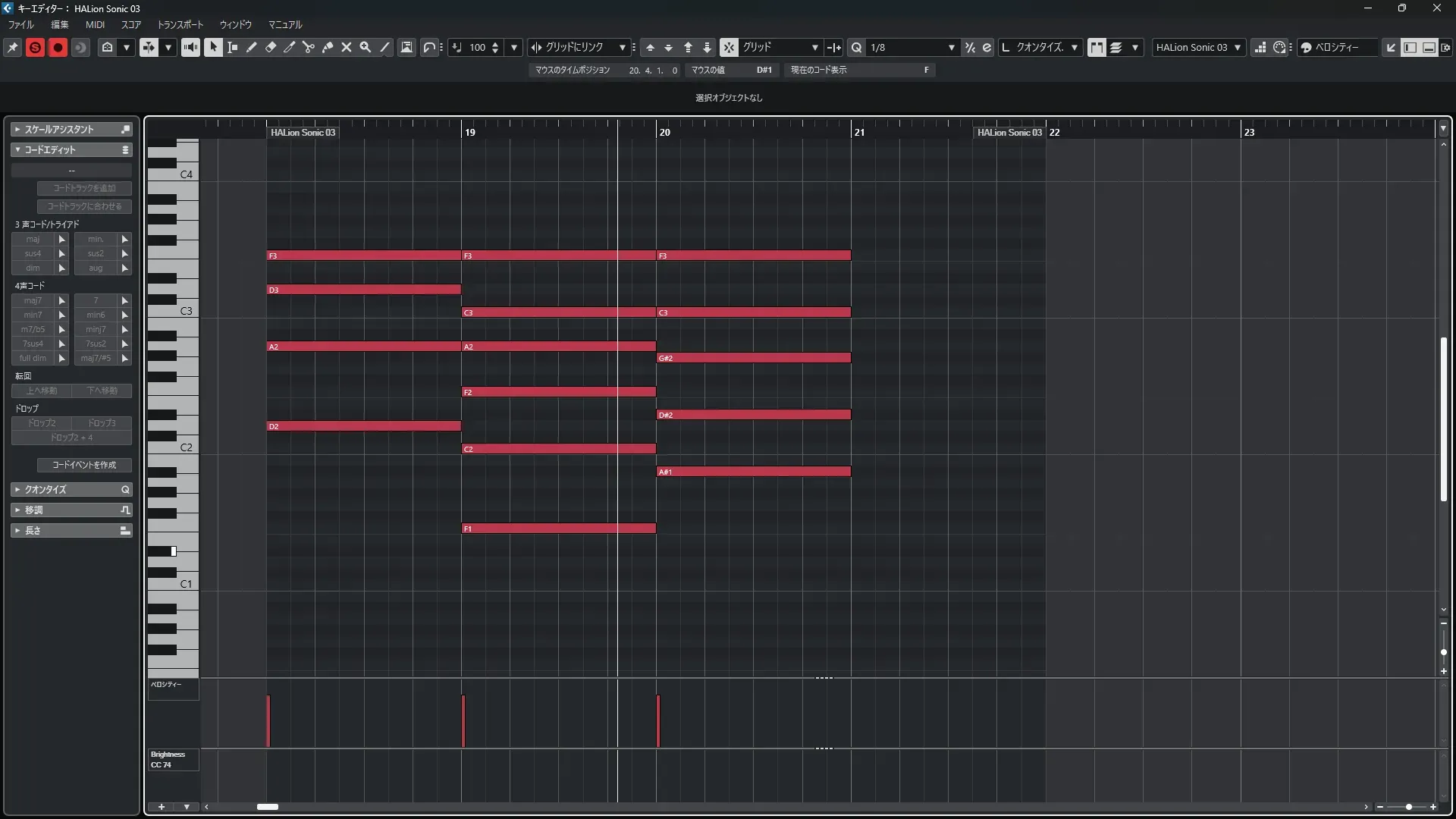Screen dimensions: 1456x819
Task: Open the MIDI menu
Action: click(x=95, y=24)
